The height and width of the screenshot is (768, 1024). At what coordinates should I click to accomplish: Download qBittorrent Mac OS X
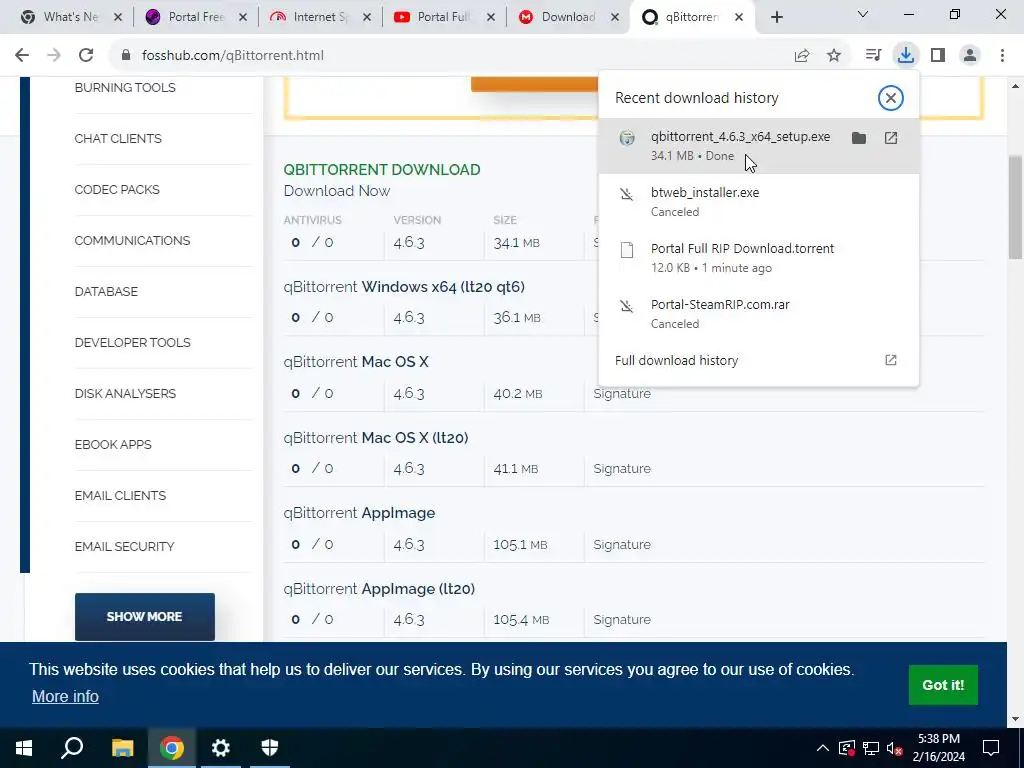coord(356,362)
